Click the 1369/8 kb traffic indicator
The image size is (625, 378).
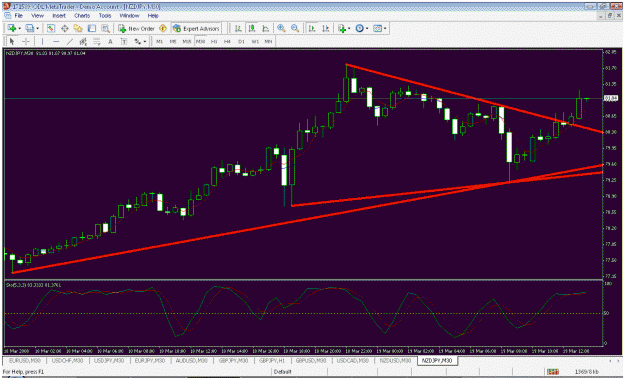(x=587, y=372)
